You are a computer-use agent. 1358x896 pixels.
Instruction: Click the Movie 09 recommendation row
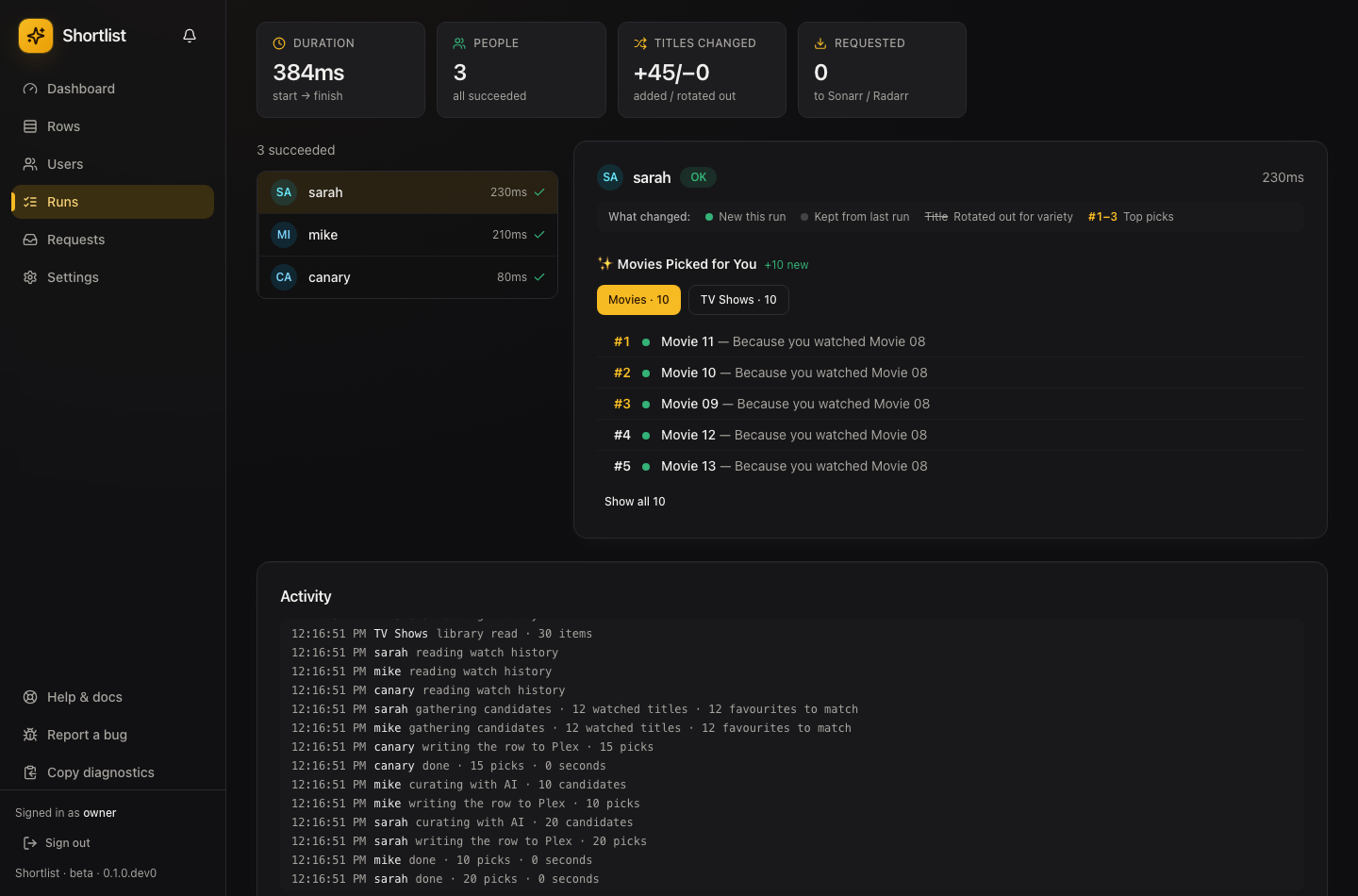tap(952, 404)
